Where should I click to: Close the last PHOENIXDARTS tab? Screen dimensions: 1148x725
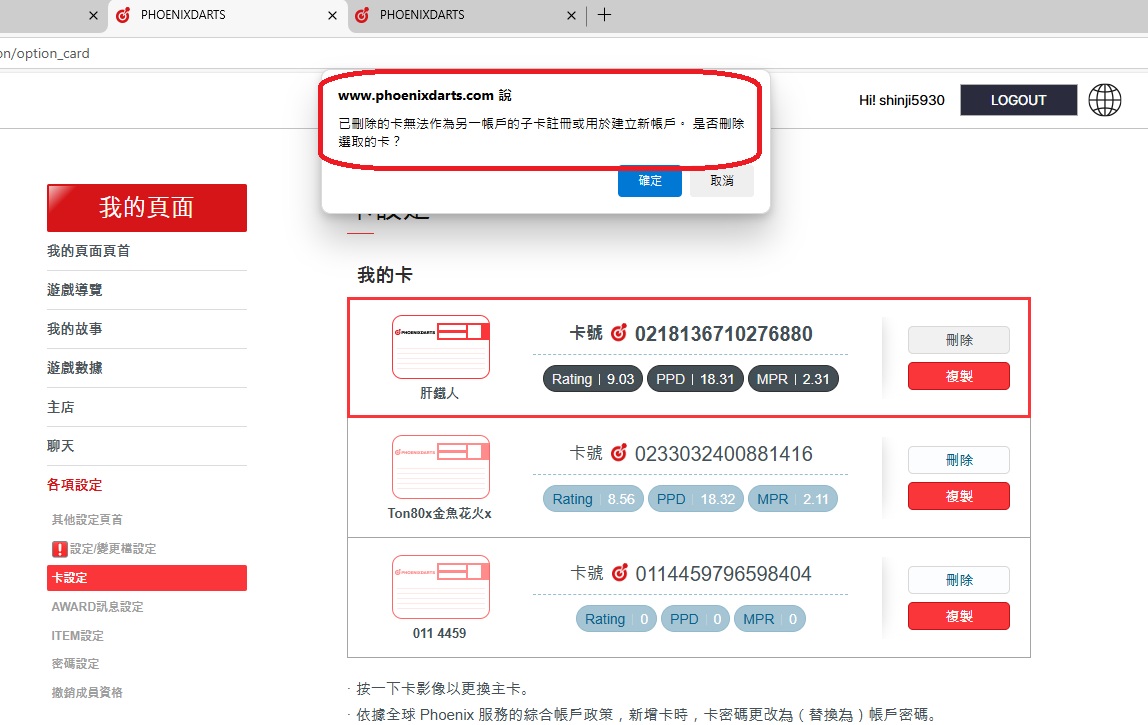click(571, 15)
